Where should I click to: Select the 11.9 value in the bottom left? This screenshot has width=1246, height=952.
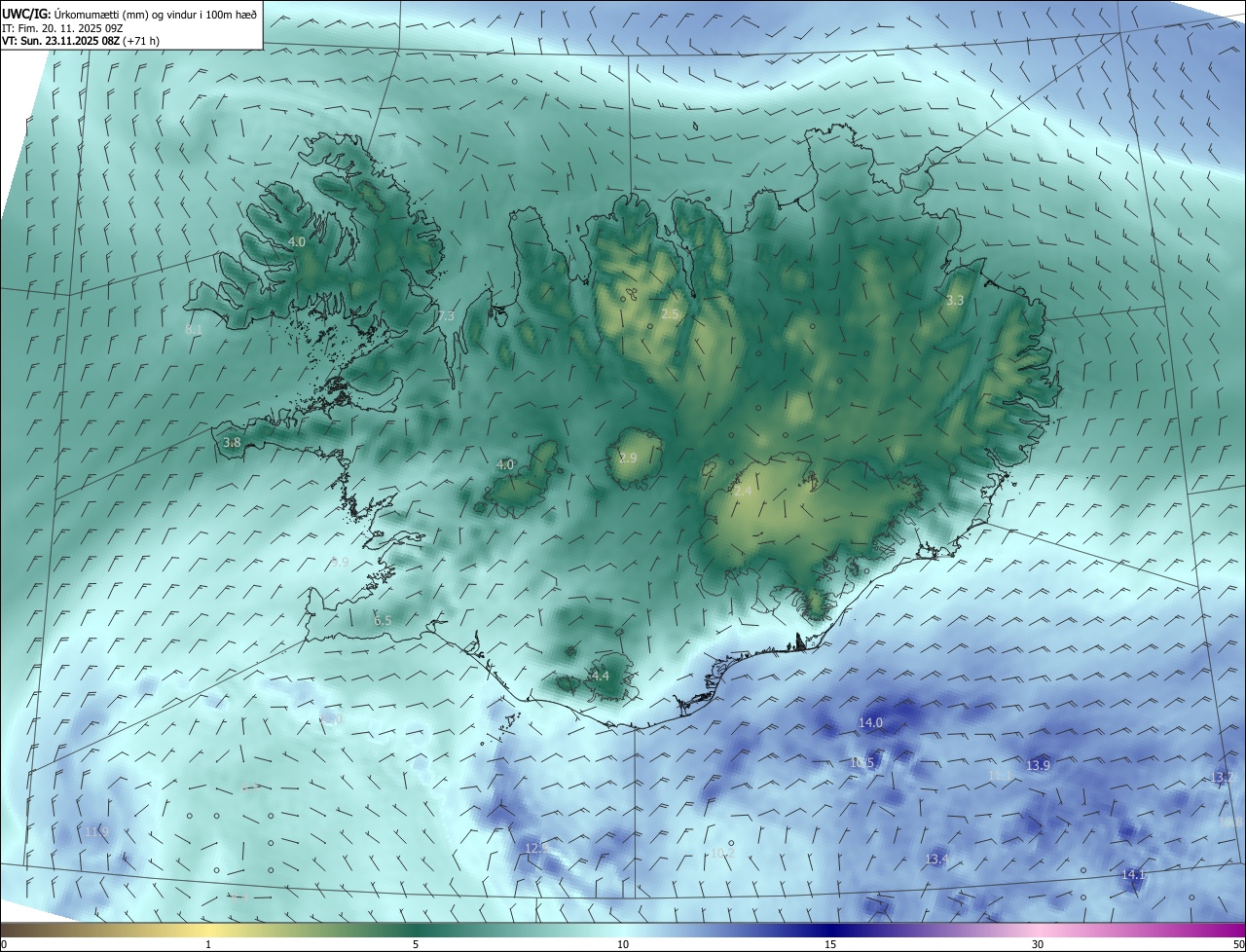96,832
